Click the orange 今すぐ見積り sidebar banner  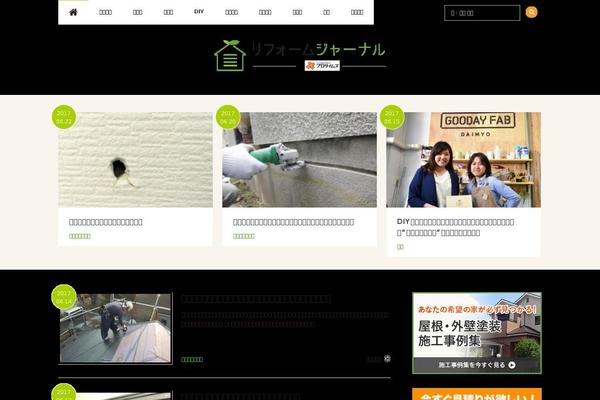pos(477,394)
